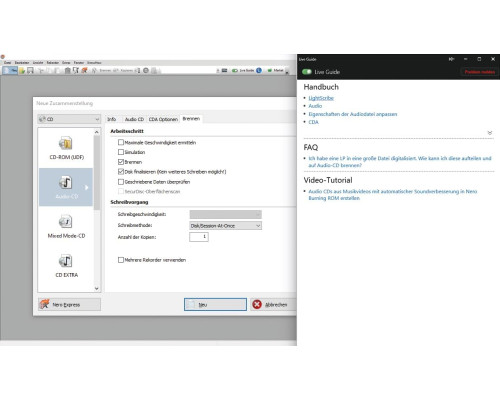The height and width of the screenshot is (400, 500).
Task: Click the Brennen text button in toolbar
Action: [105, 70]
